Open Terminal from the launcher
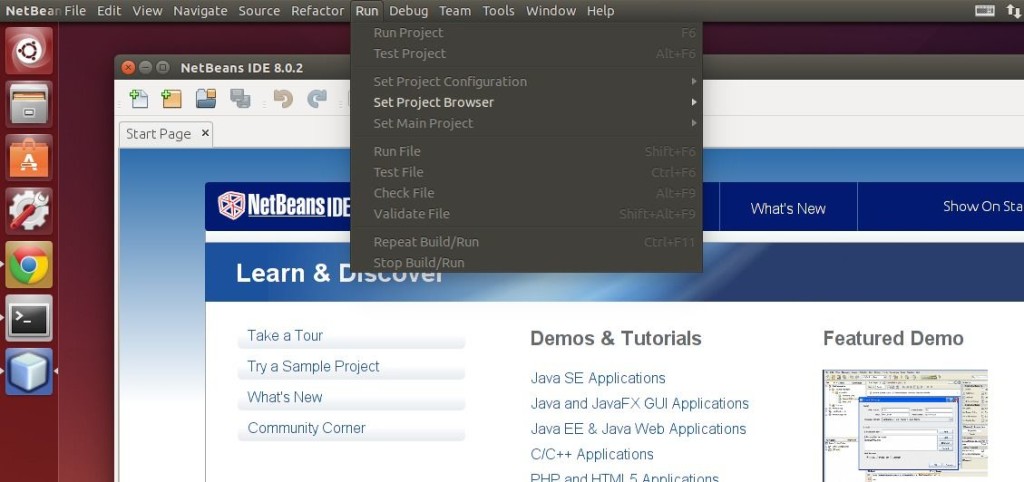Viewport: 1024px width, 482px height. (x=29, y=318)
